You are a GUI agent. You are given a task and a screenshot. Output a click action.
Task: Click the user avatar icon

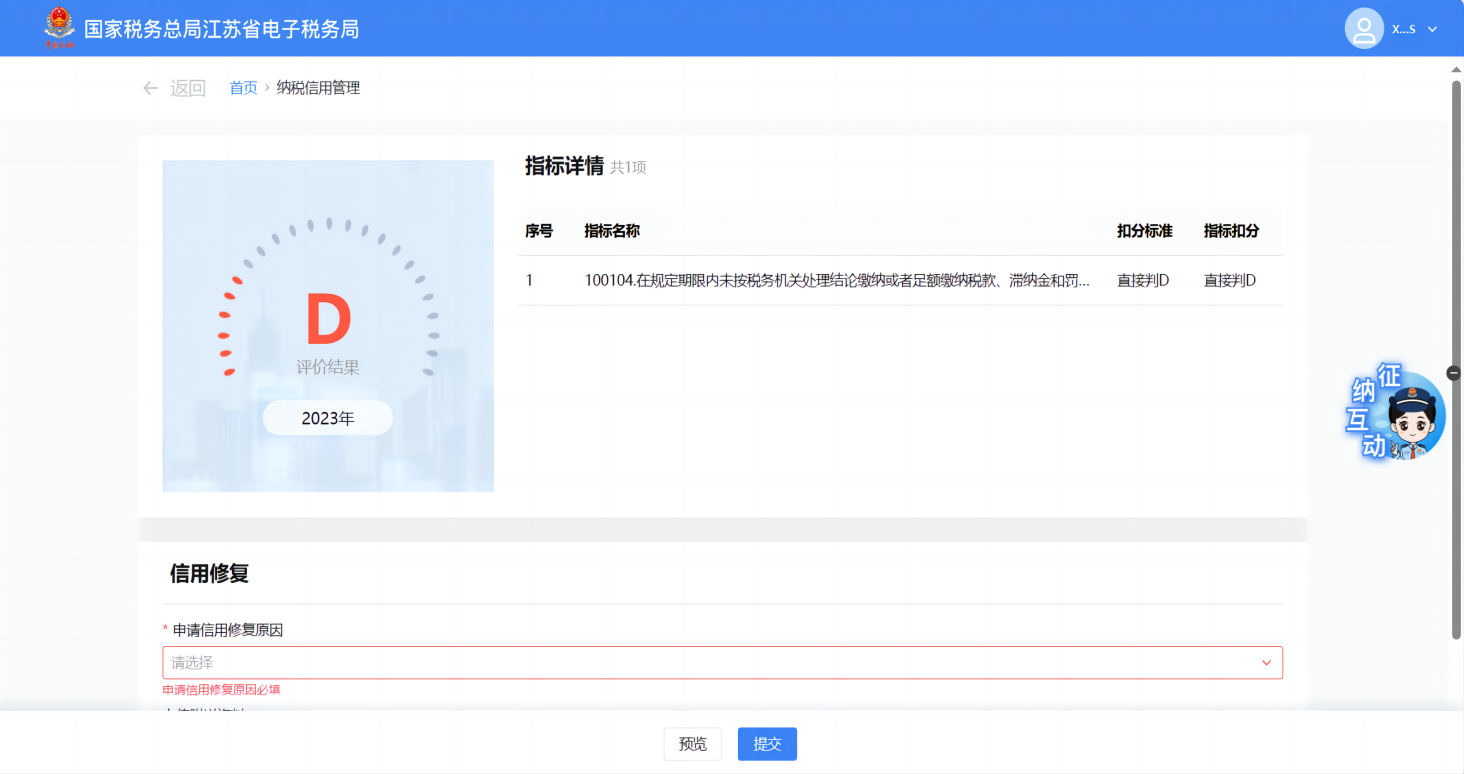pyautogui.click(x=1364, y=29)
